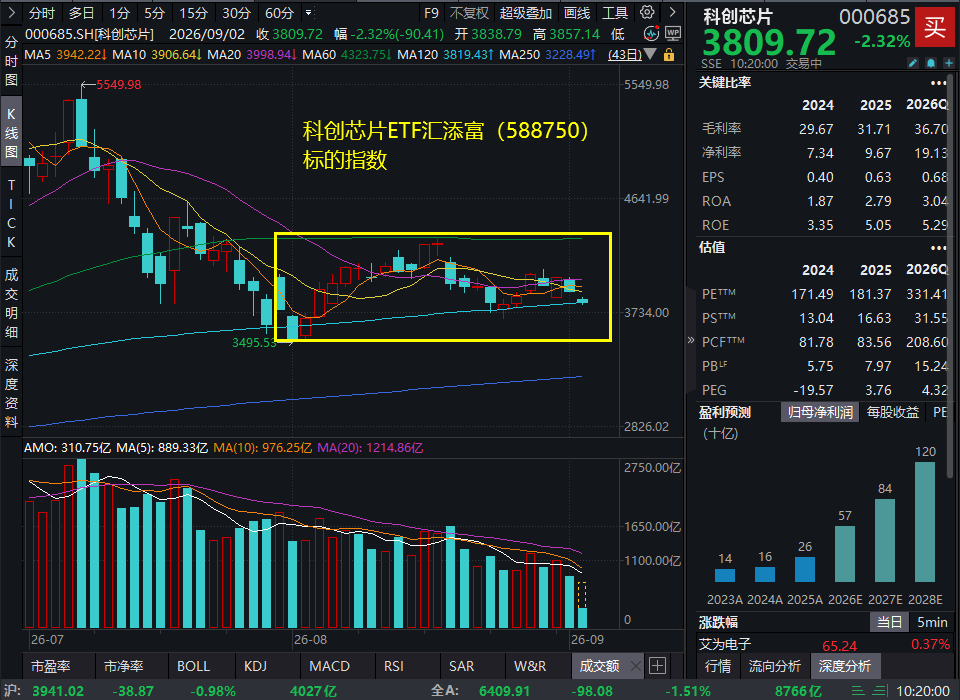Image resolution: width=960 pixels, height=700 pixels.
Task: Switch indicator to MACD
Action: (329, 666)
